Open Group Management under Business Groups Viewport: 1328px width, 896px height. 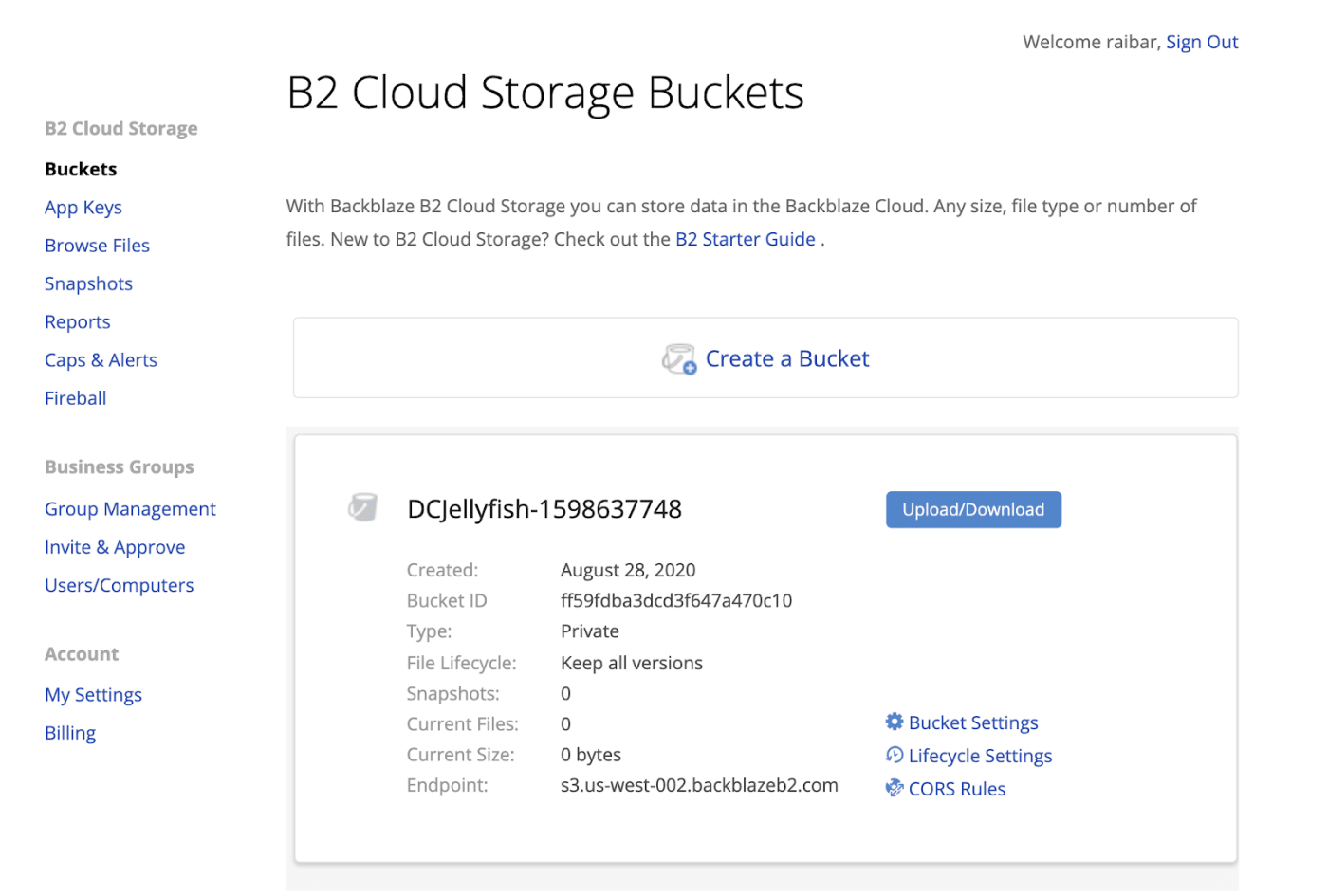tap(130, 508)
